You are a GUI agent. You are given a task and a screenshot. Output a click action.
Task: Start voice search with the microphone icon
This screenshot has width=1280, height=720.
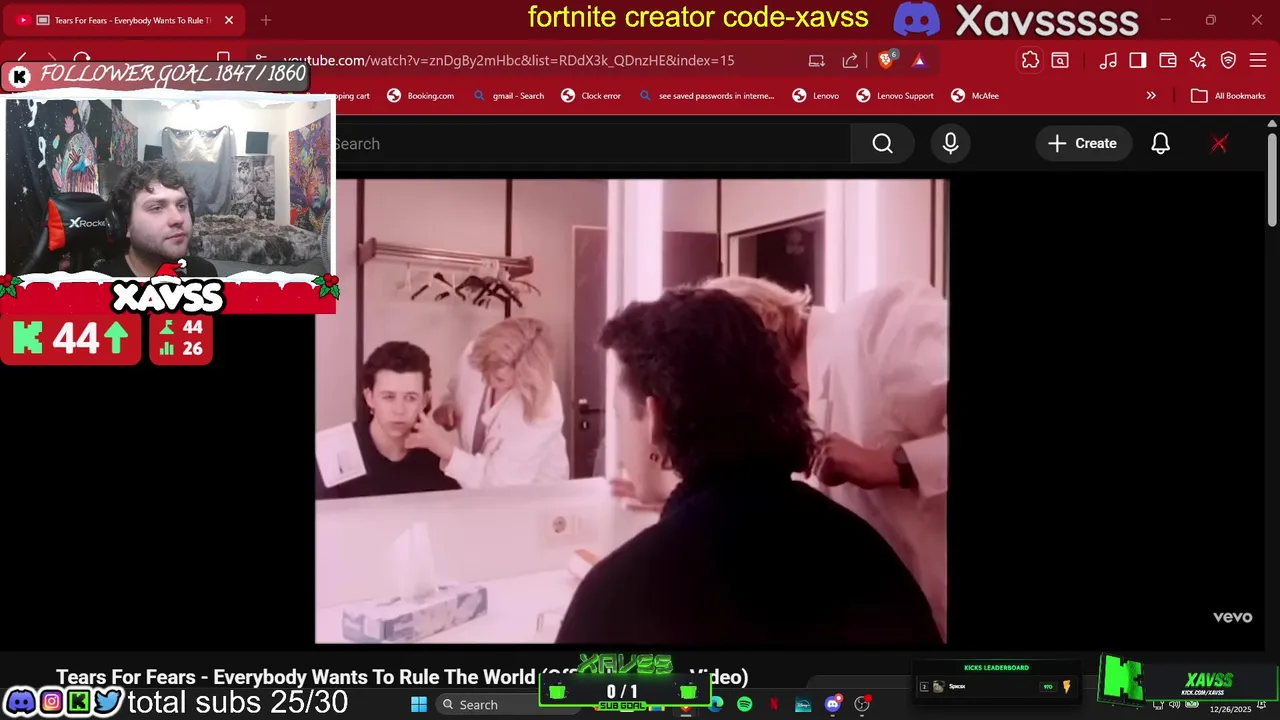pyautogui.click(x=950, y=144)
